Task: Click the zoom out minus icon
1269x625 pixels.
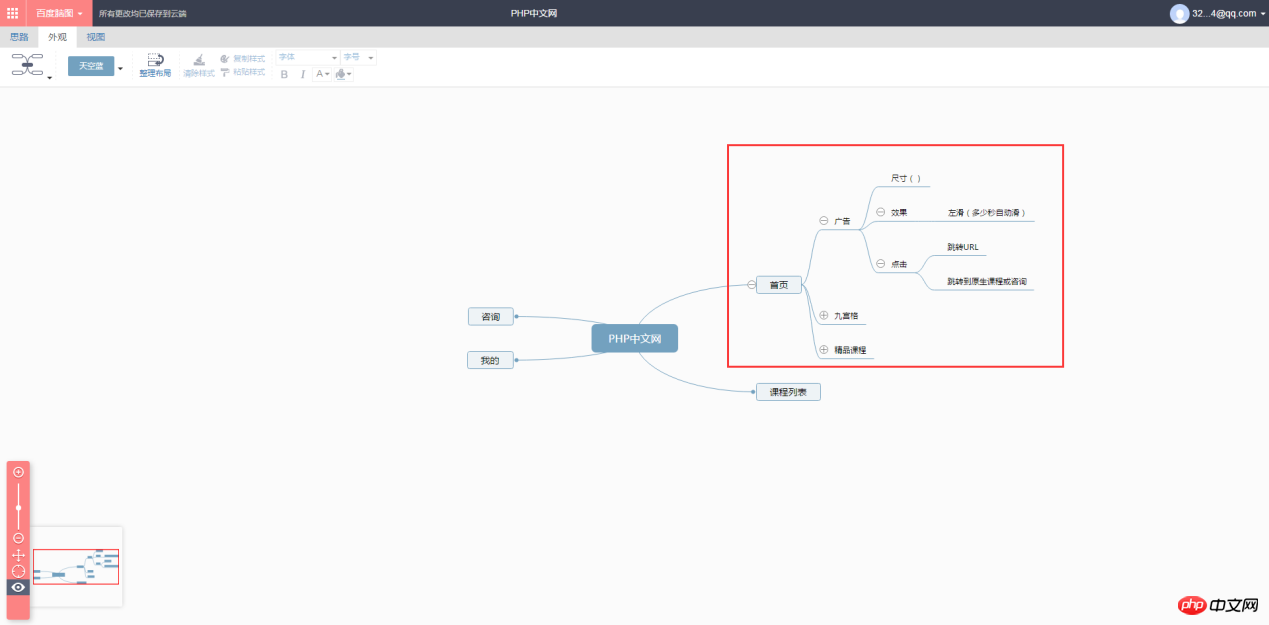Action: [18, 538]
